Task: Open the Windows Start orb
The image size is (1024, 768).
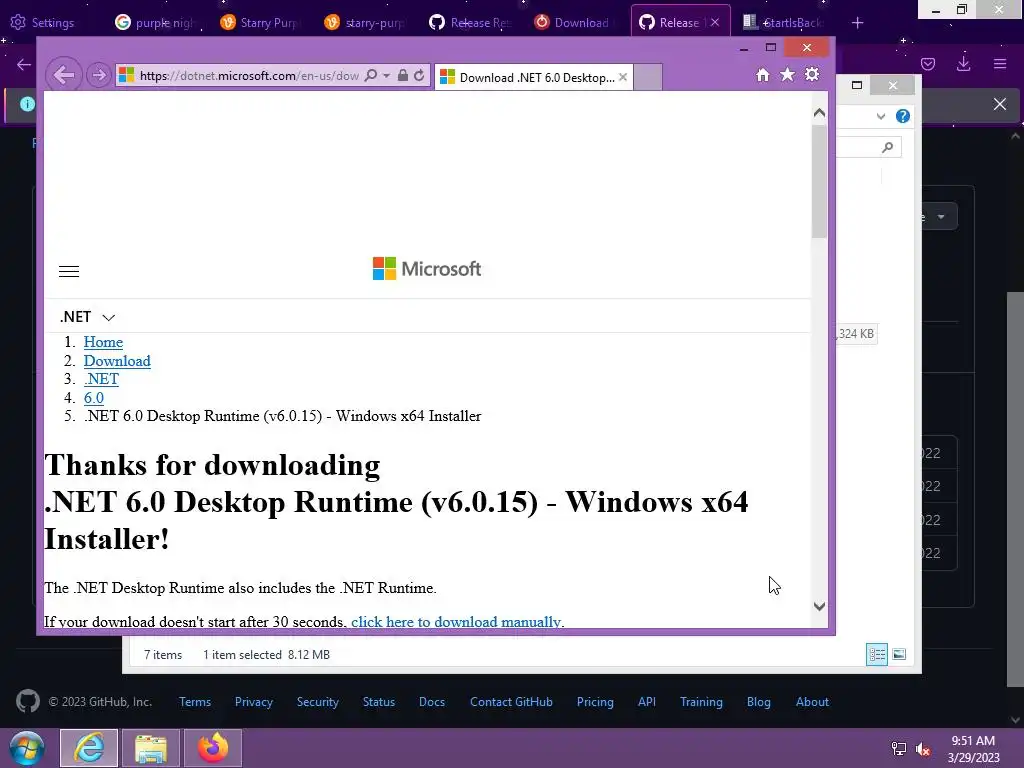Action: click(x=27, y=748)
